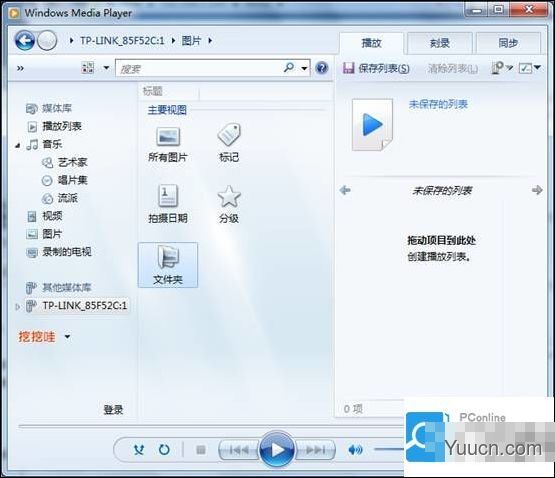Toggle repeat playback

[164, 450]
